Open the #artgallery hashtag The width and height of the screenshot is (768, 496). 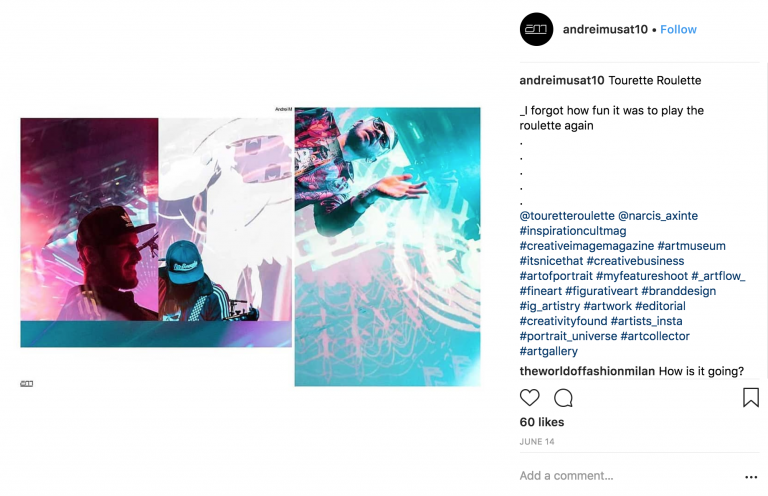pos(549,351)
